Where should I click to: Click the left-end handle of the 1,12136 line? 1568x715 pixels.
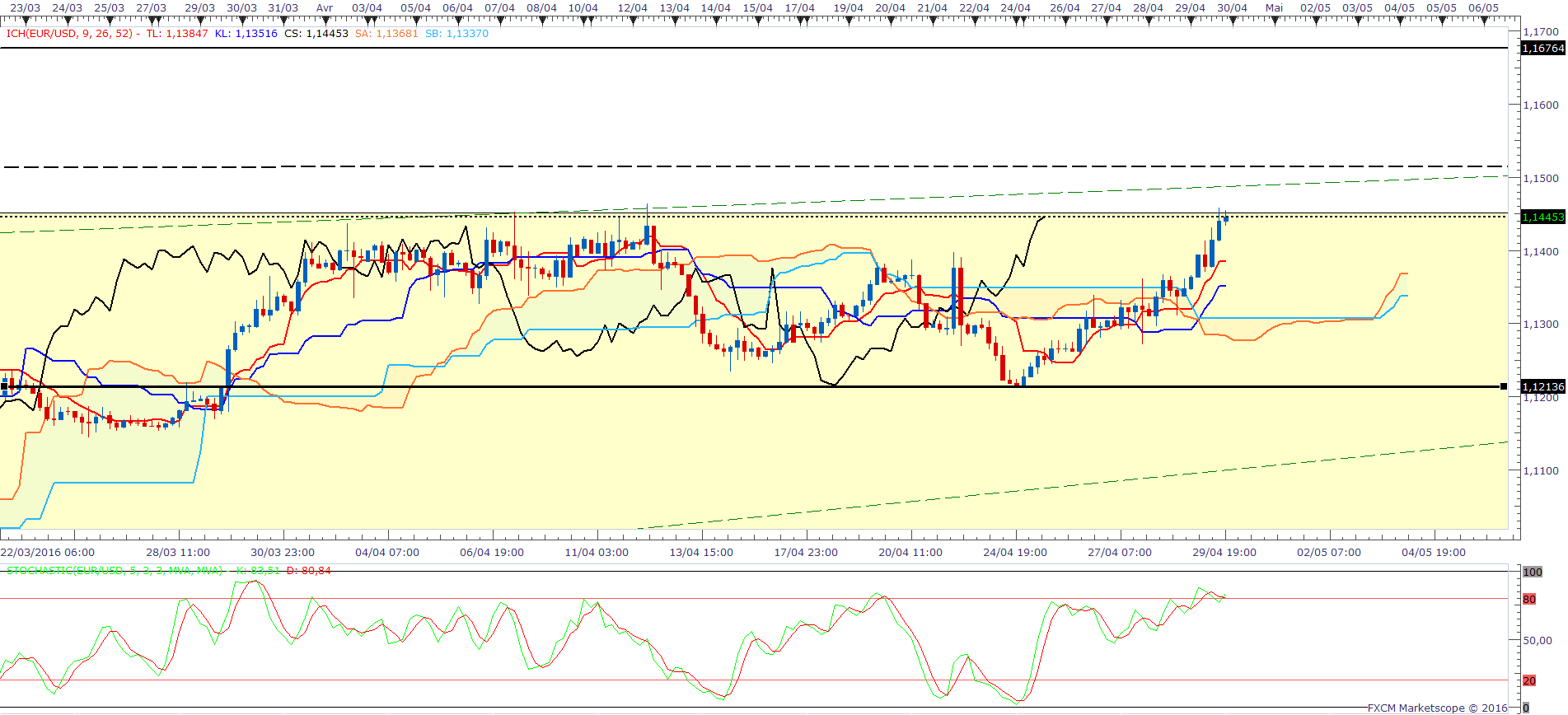tap(4, 386)
